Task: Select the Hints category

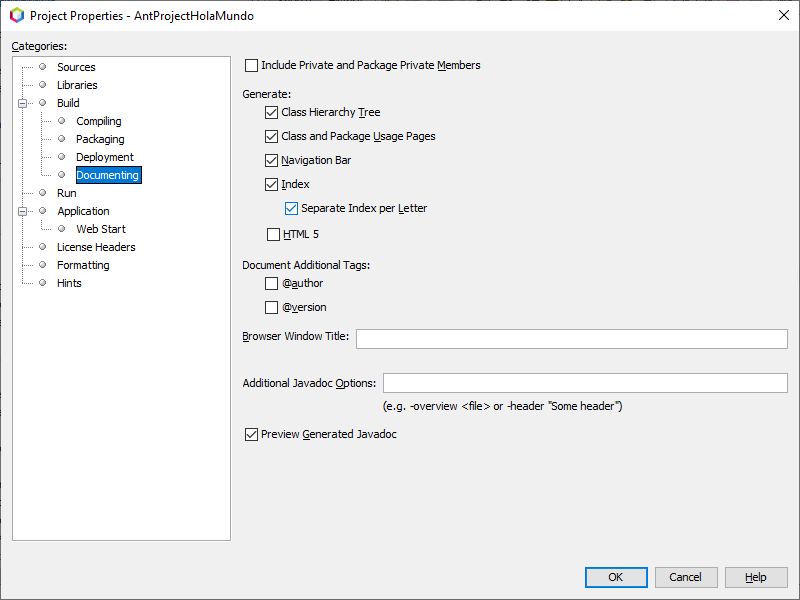Action: pyautogui.click(x=69, y=283)
